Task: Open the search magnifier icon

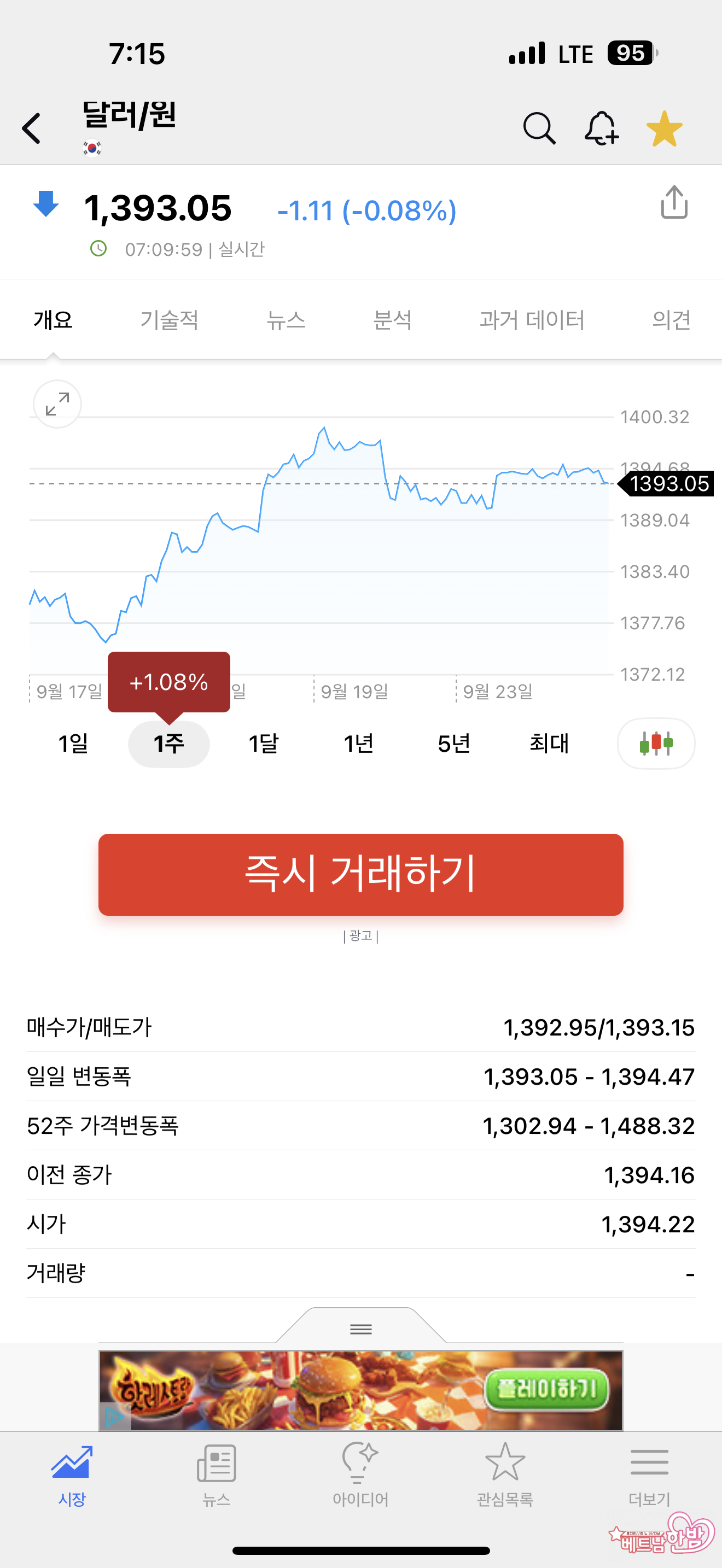Action: pyautogui.click(x=539, y=128)
